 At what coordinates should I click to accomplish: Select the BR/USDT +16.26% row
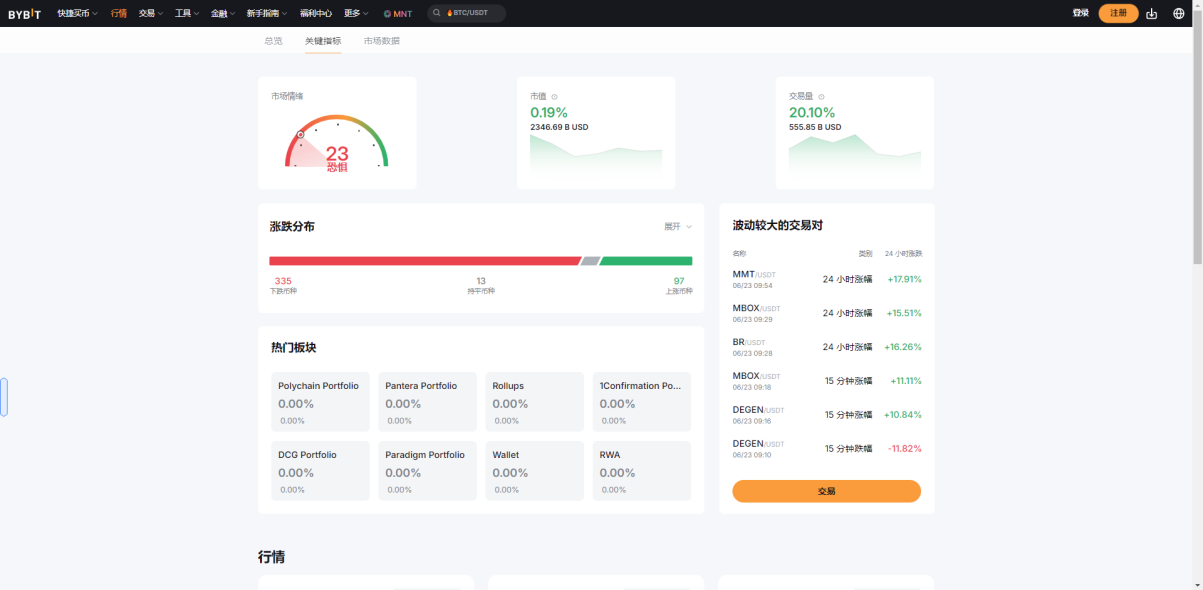click(827, 347)
